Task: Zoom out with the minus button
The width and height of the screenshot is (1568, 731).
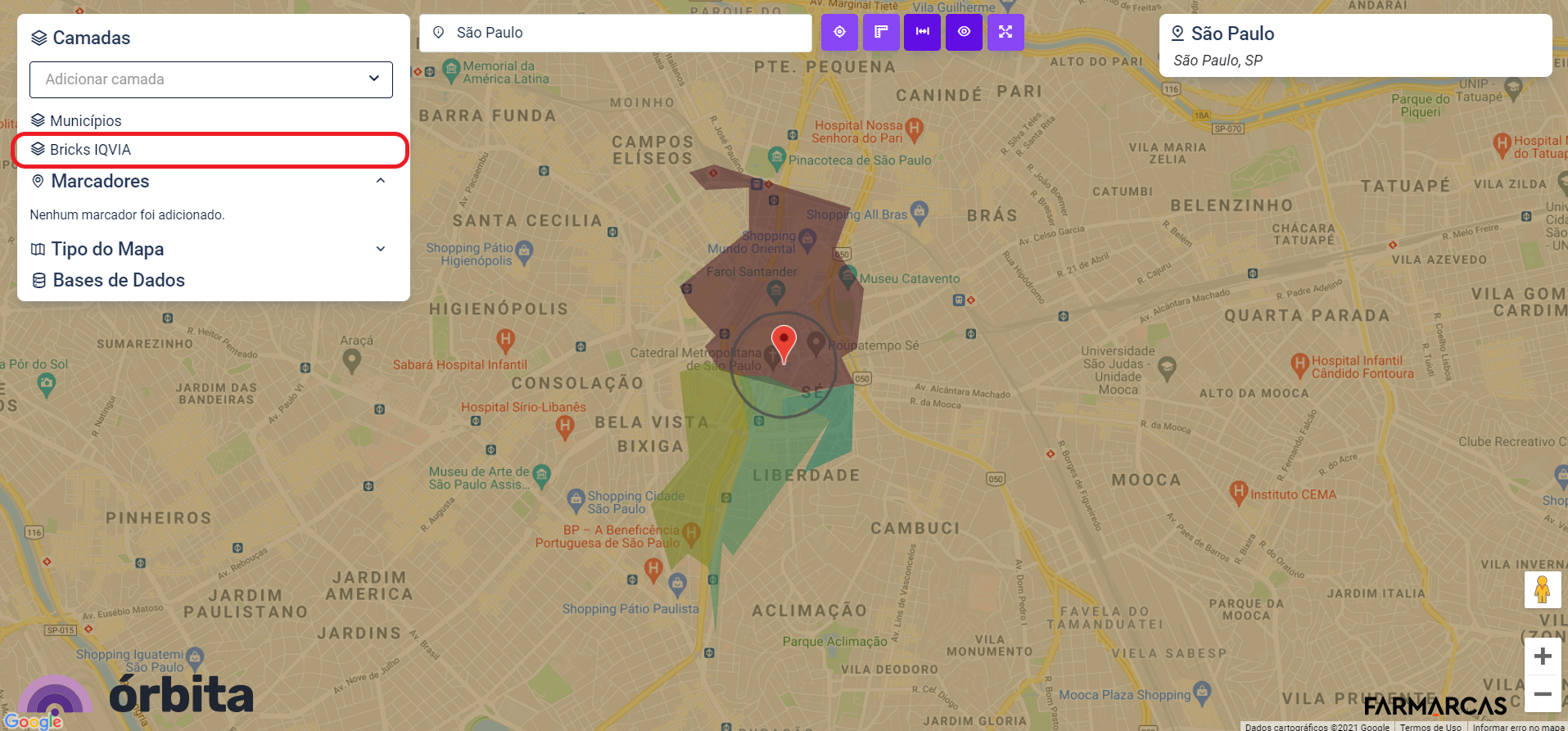Action: click(1543, 694)
